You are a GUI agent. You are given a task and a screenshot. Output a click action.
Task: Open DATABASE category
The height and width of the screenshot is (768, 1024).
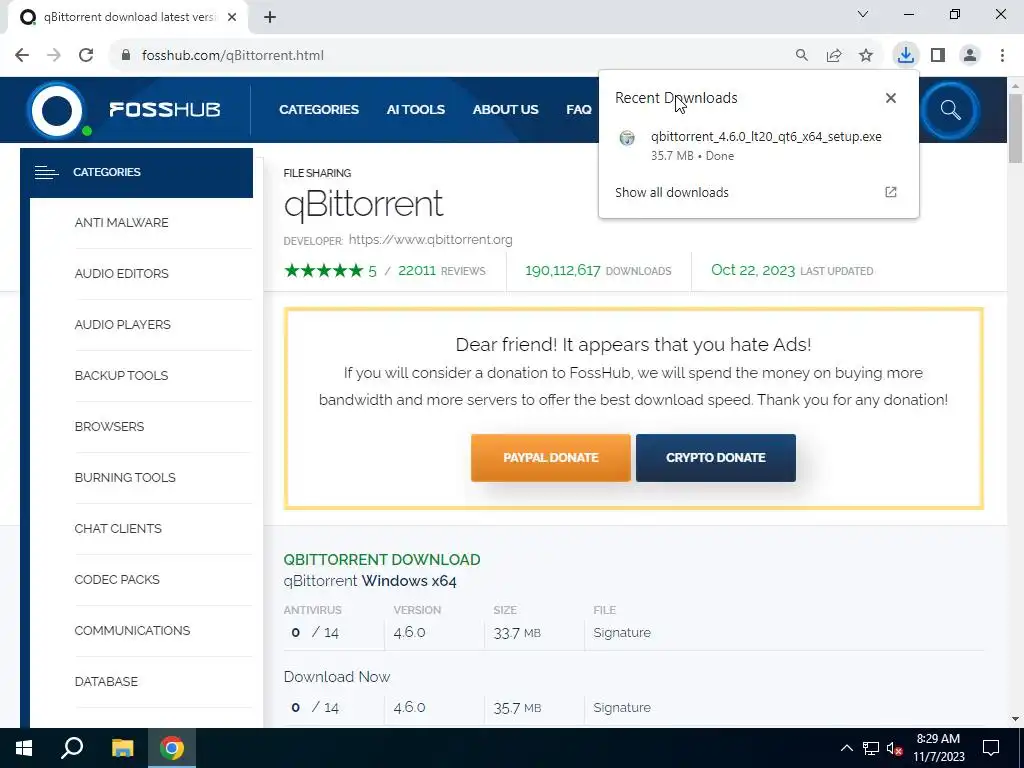point(106,681)
